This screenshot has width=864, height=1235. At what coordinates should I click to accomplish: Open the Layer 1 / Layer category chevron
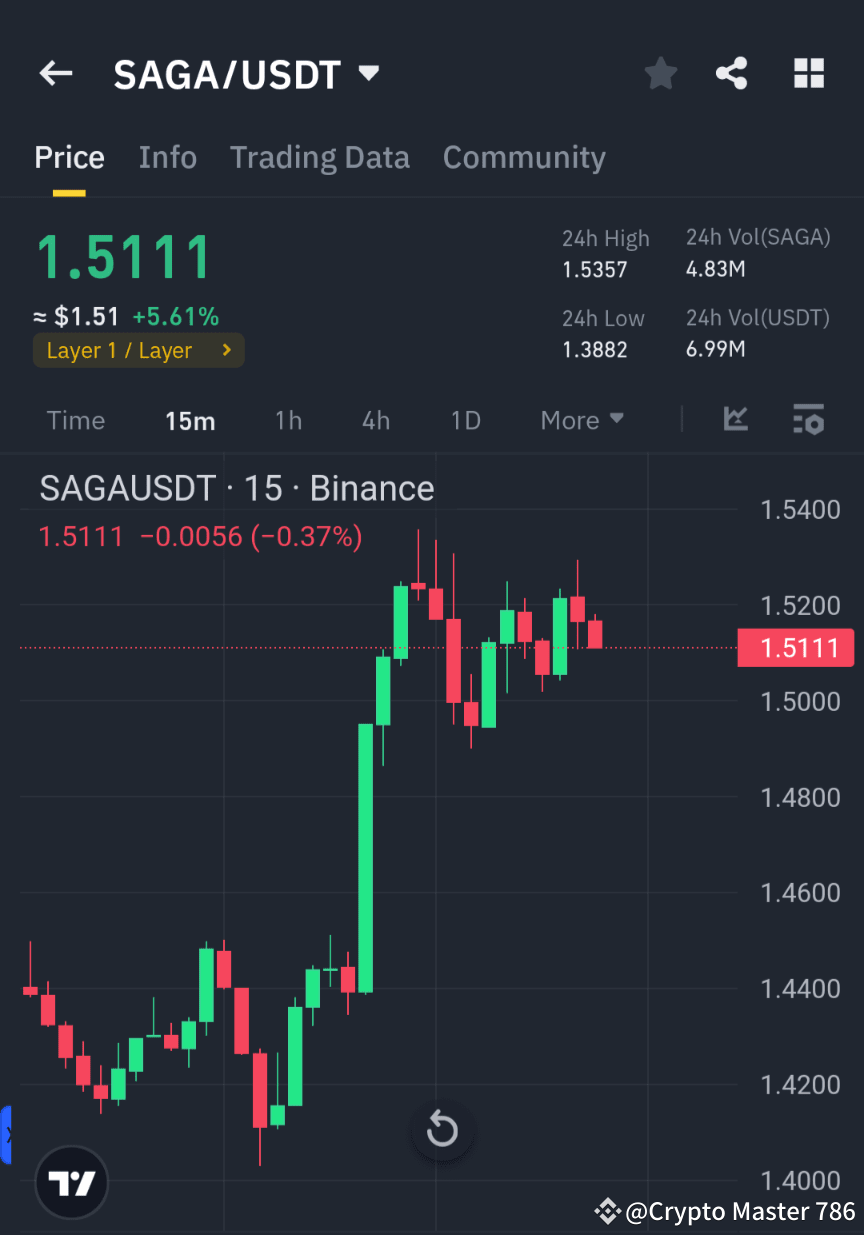click(228, 350)
